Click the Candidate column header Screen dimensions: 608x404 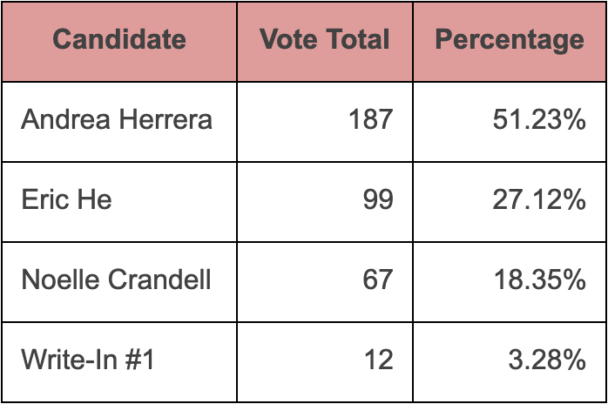119,40
